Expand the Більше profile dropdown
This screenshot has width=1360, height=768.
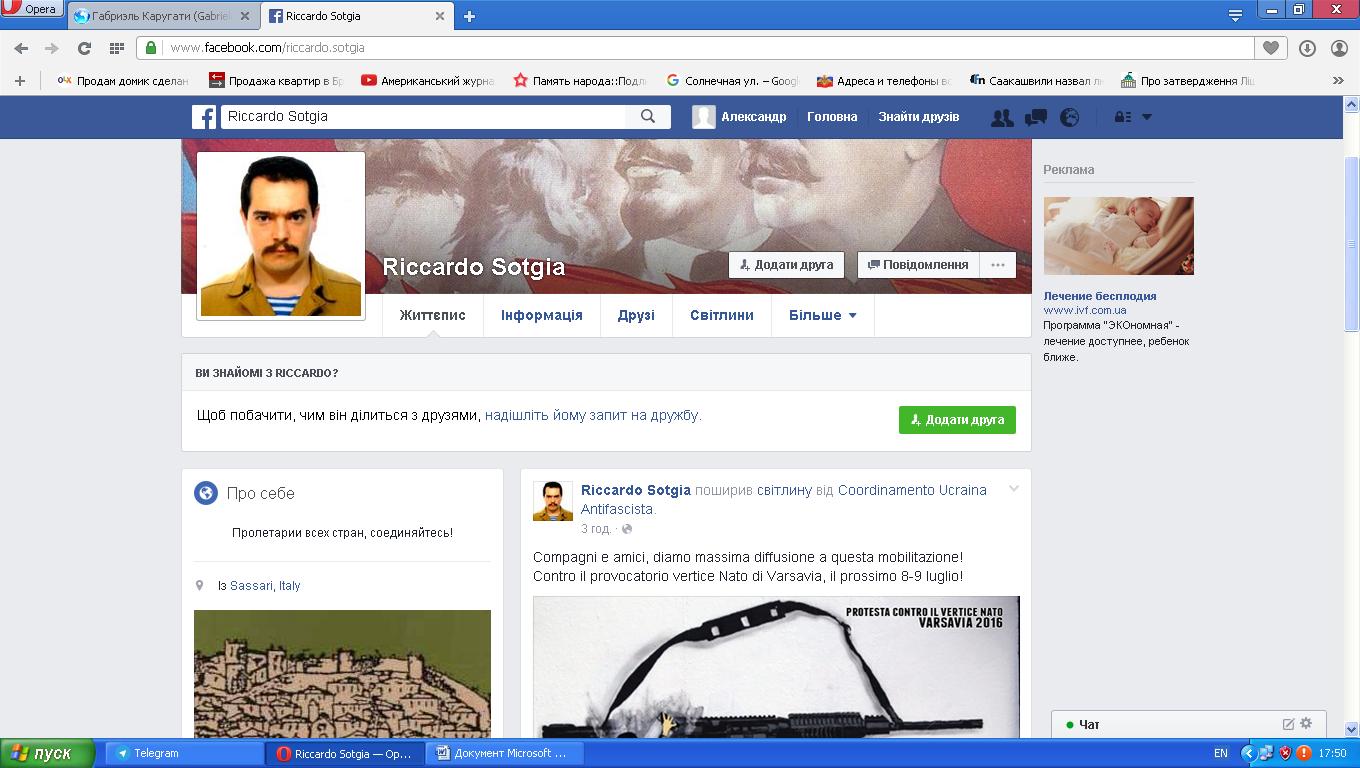822,315
